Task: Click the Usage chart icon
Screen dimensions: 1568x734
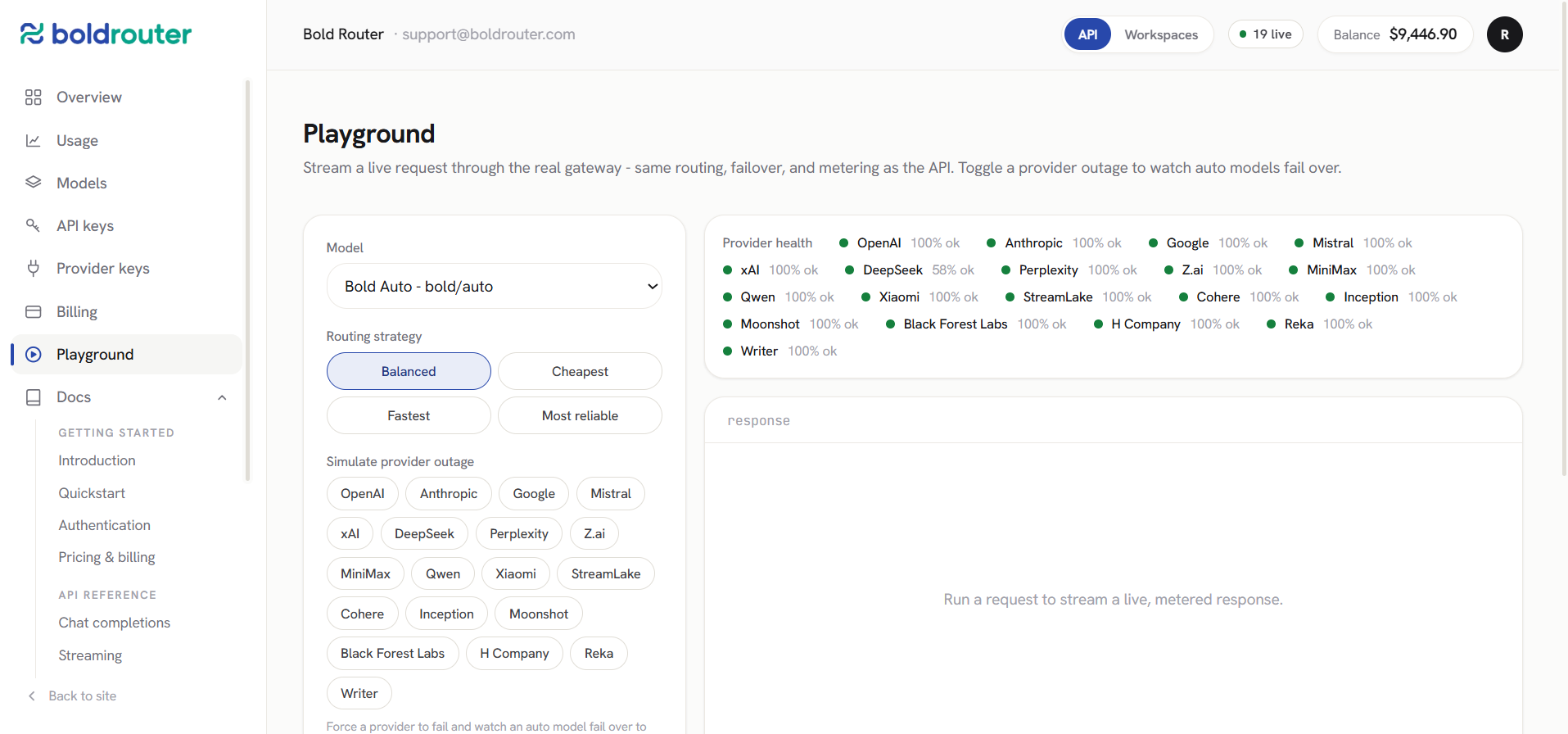Action: click(x=33, y=141)
